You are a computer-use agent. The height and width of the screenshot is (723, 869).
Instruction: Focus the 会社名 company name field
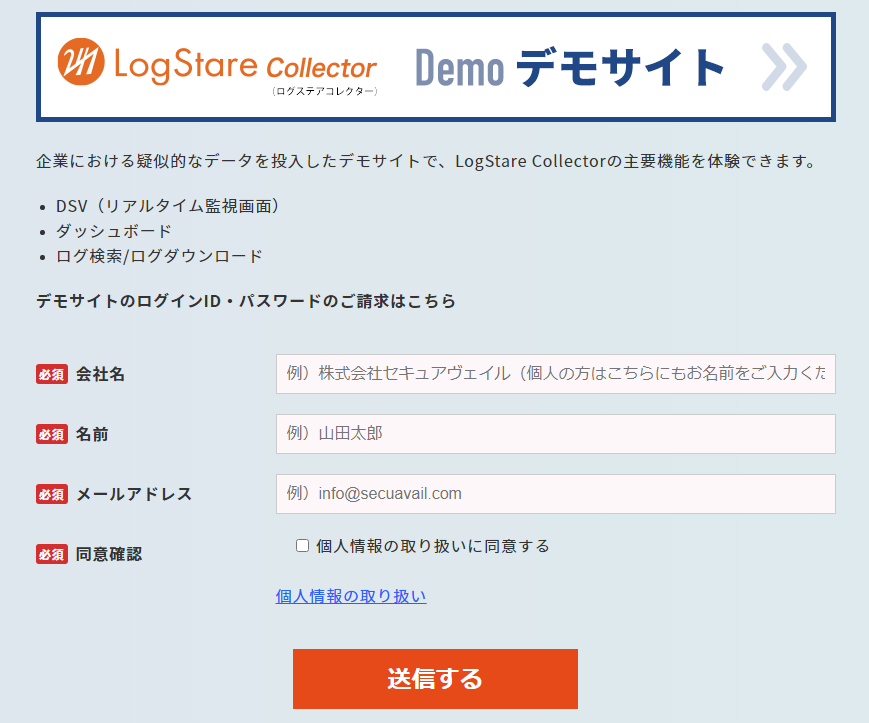(555, 374)
